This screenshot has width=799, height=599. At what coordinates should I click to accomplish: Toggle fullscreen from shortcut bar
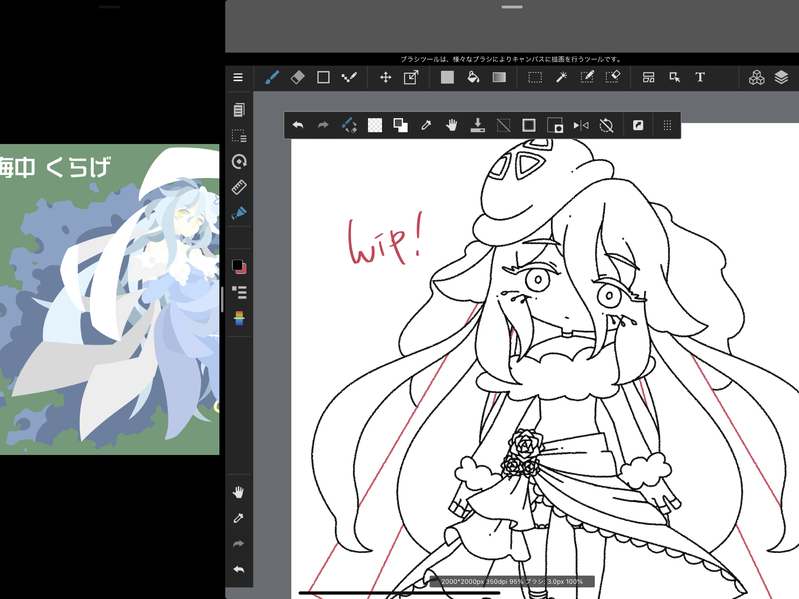(x=638, y=125)
